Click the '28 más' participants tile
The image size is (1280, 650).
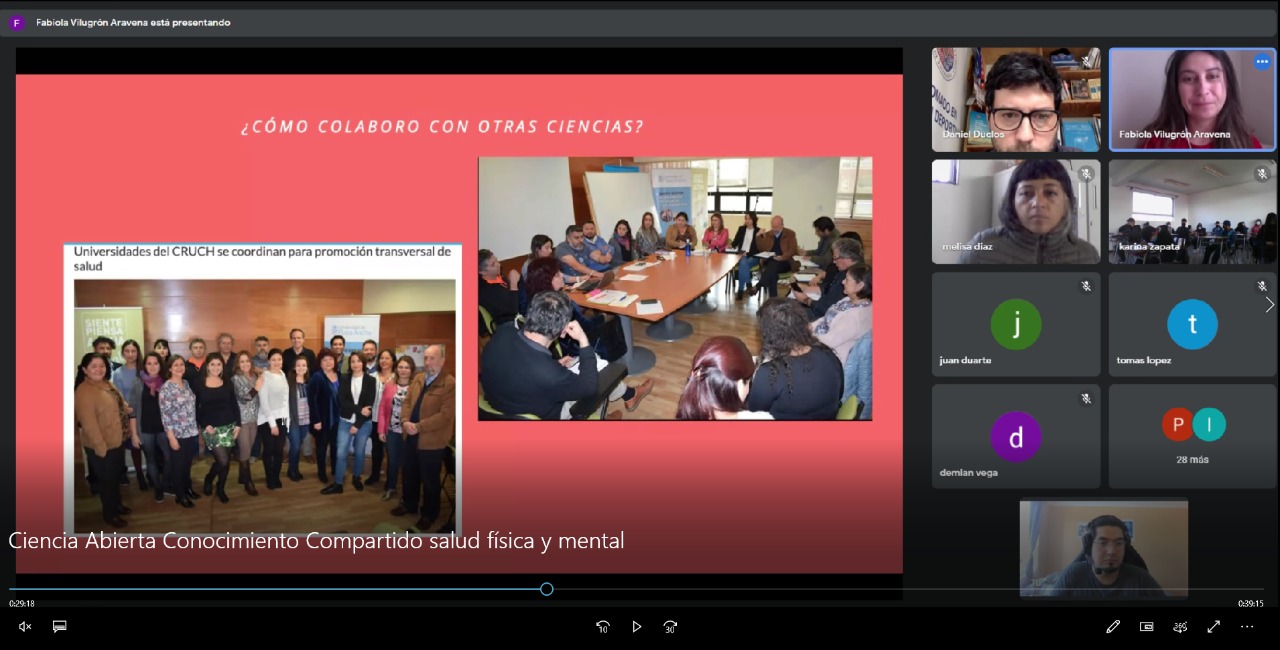(1192, 437)
